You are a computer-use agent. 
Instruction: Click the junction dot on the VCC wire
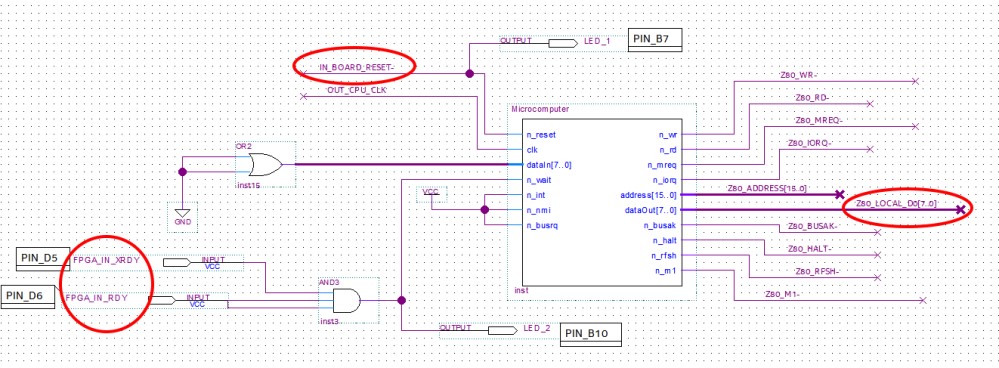pos(485,209)
